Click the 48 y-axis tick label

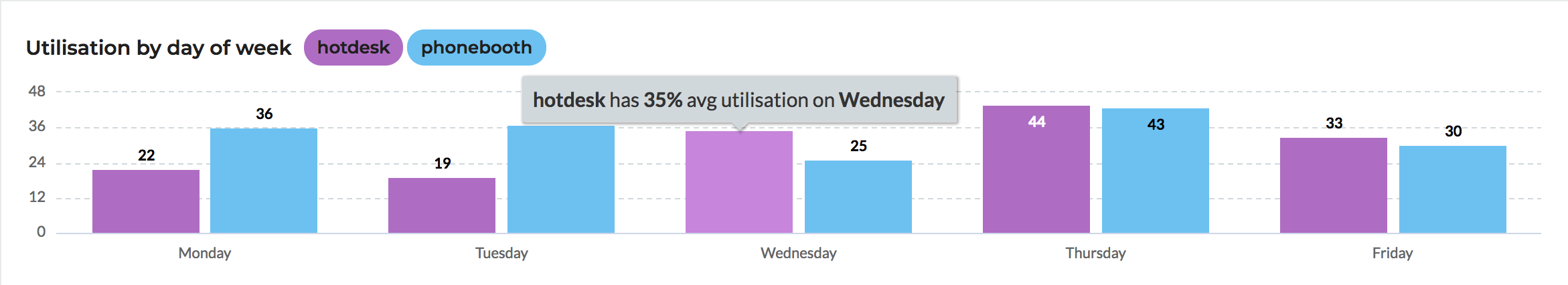[x=37, y=91]
